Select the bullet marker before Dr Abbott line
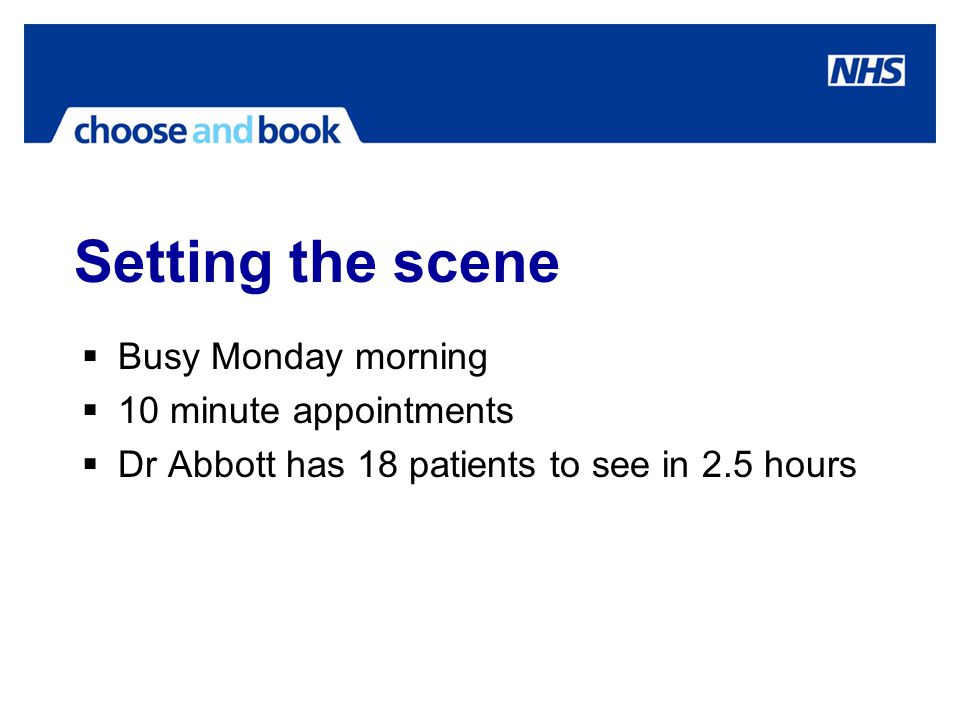960x720 pixels. tap(91, 464)
